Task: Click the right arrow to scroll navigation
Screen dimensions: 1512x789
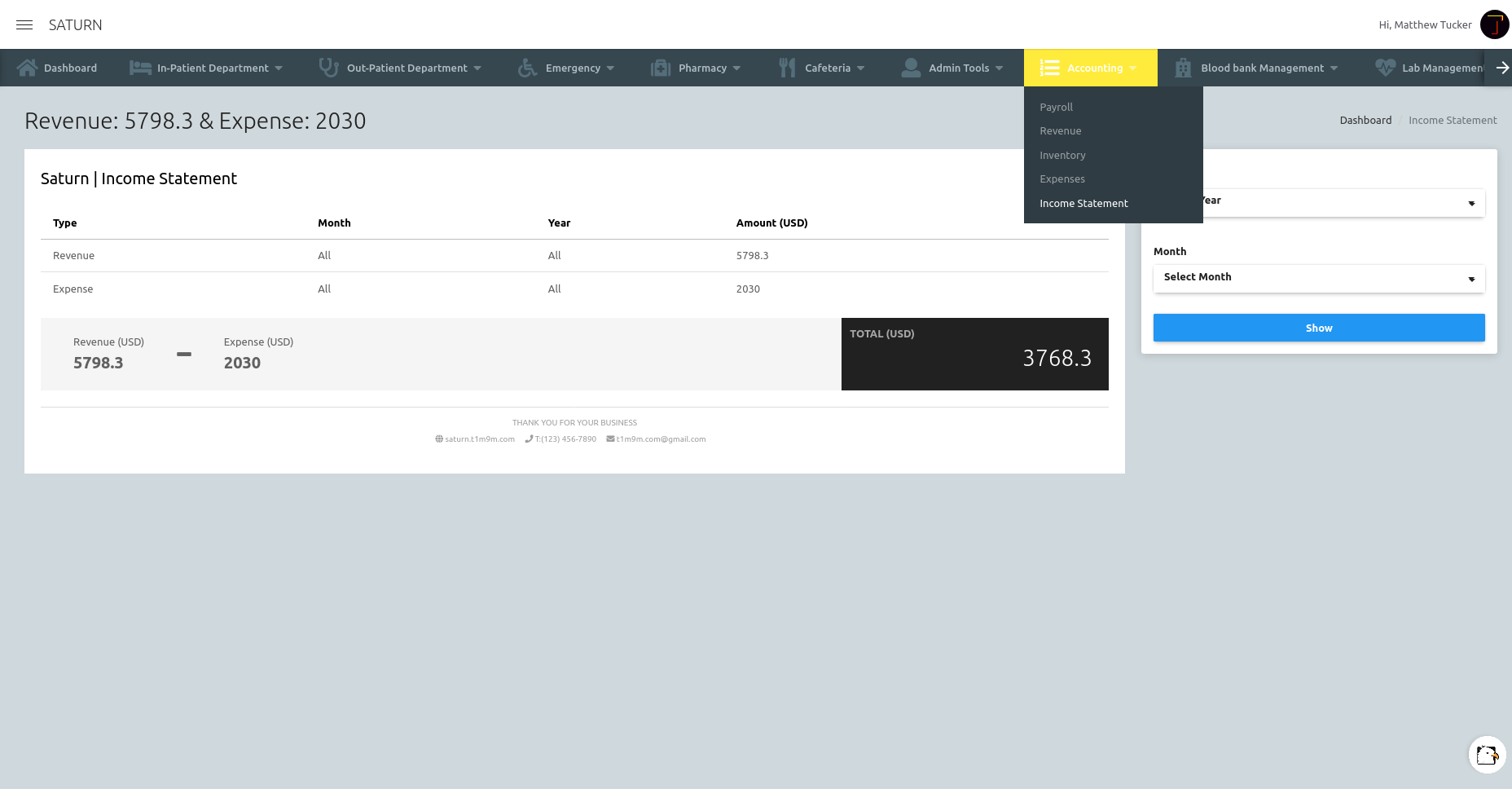Action: tap(1501, 68)
